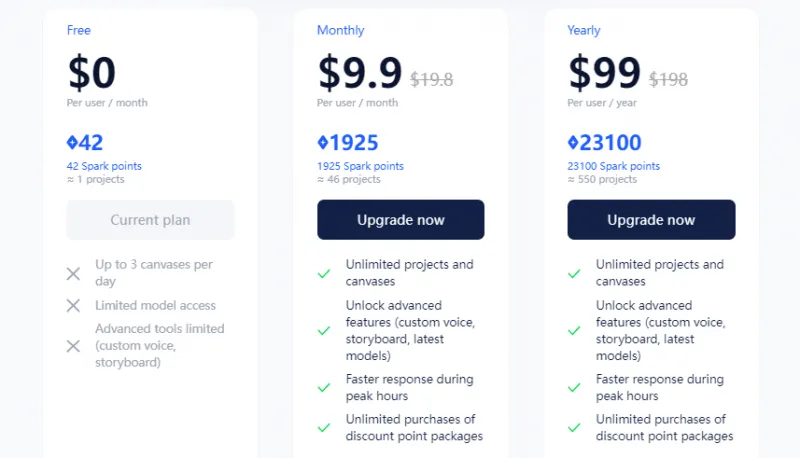Select the Free plan title

(x=79, y=30)
